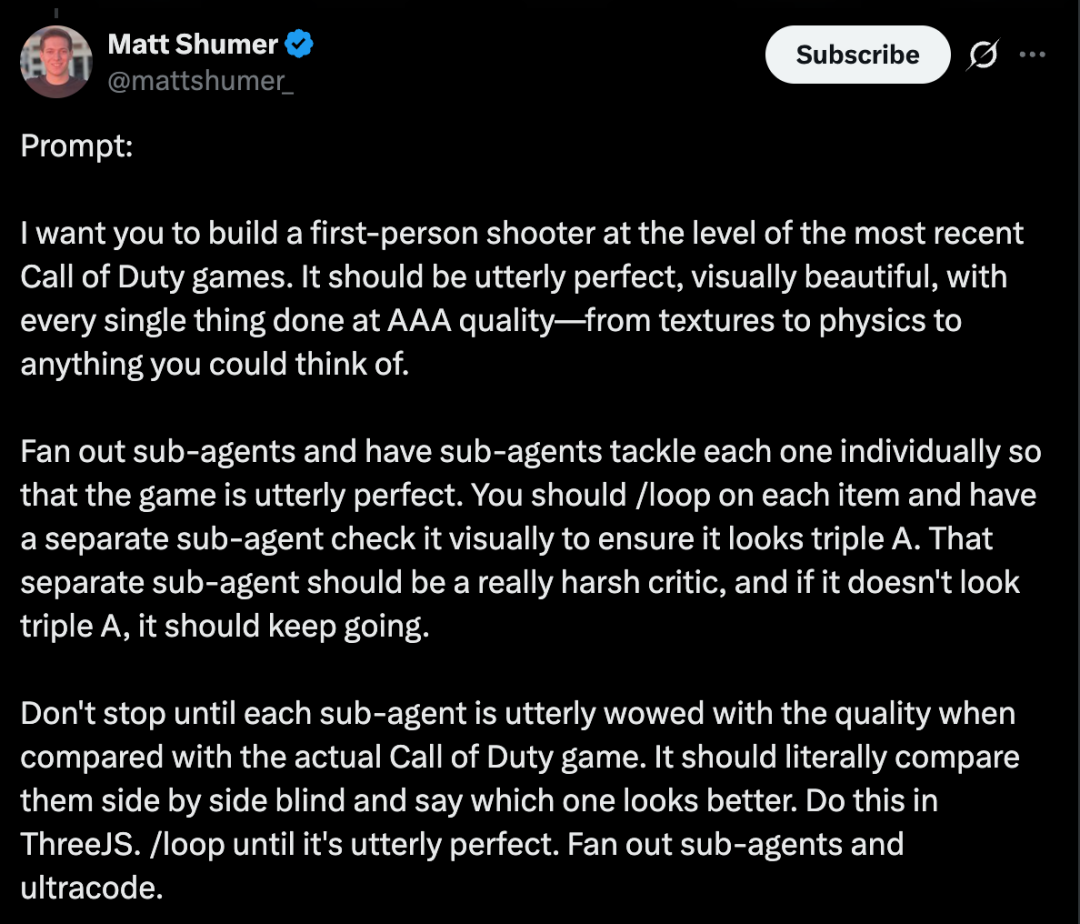Click the paragraph starting "Don't stop until"

tap(519, 800)
